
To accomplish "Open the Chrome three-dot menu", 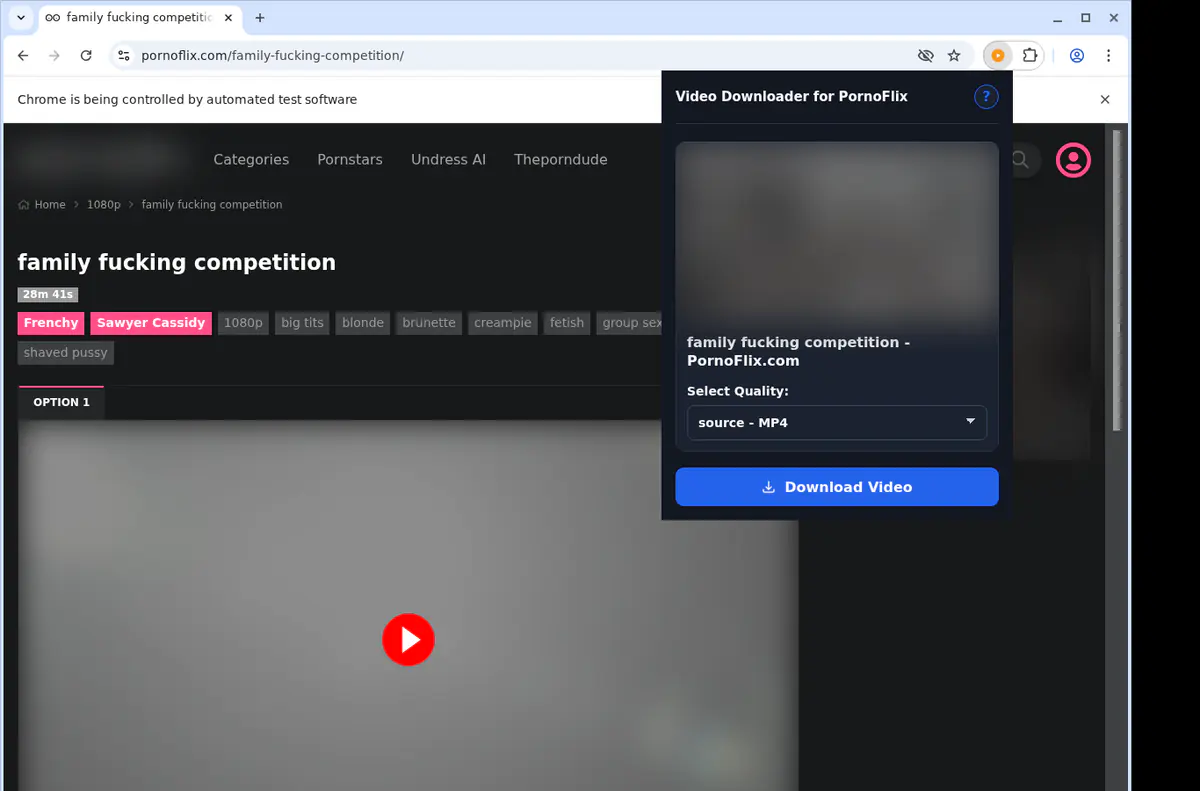I will [x=1108, y=56].
